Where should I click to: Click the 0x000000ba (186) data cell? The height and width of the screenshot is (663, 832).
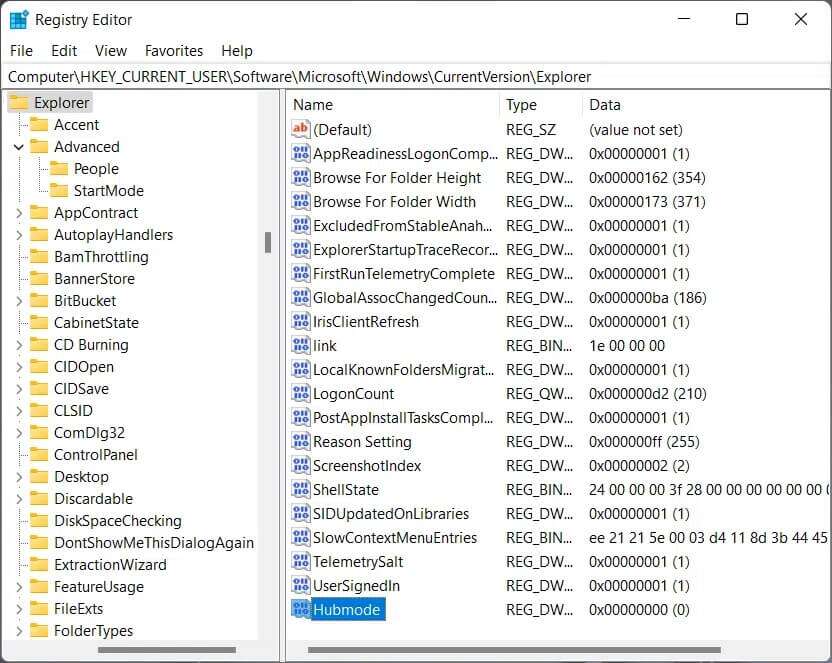pyautogui.click(x=647, y=298)
